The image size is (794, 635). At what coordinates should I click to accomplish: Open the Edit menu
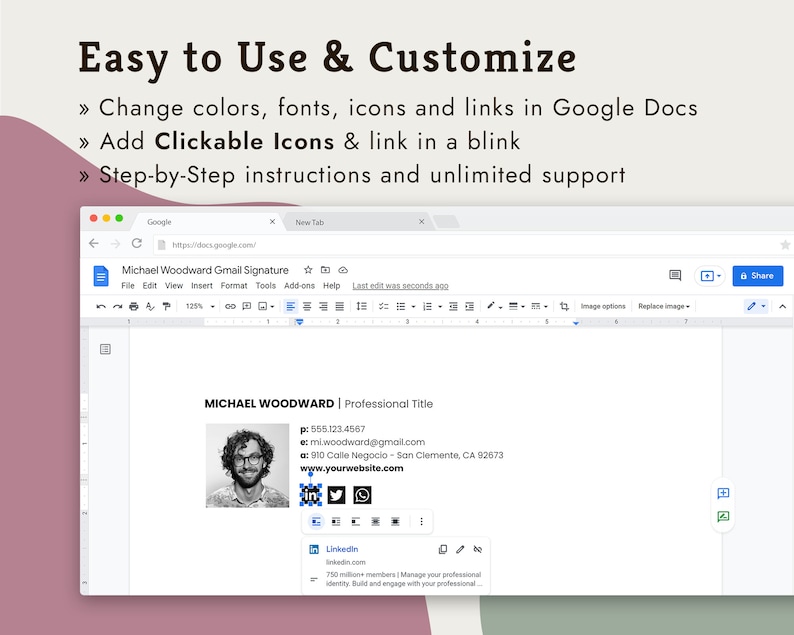point(149,286)
